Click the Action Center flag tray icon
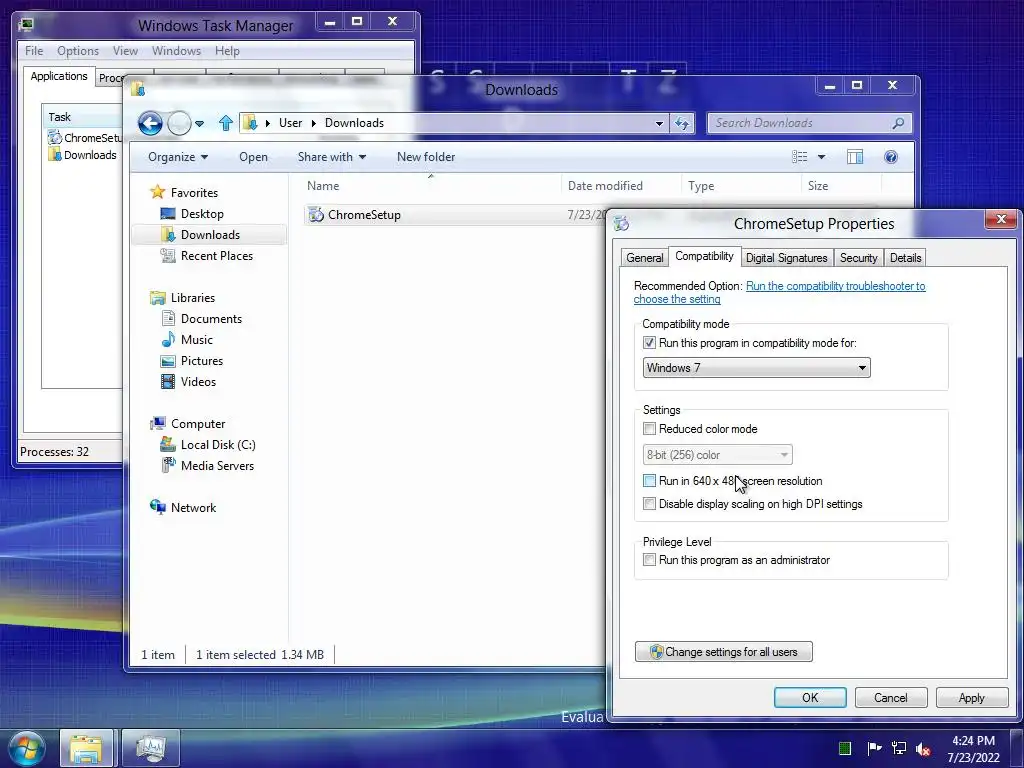 [x=874, y=748]
